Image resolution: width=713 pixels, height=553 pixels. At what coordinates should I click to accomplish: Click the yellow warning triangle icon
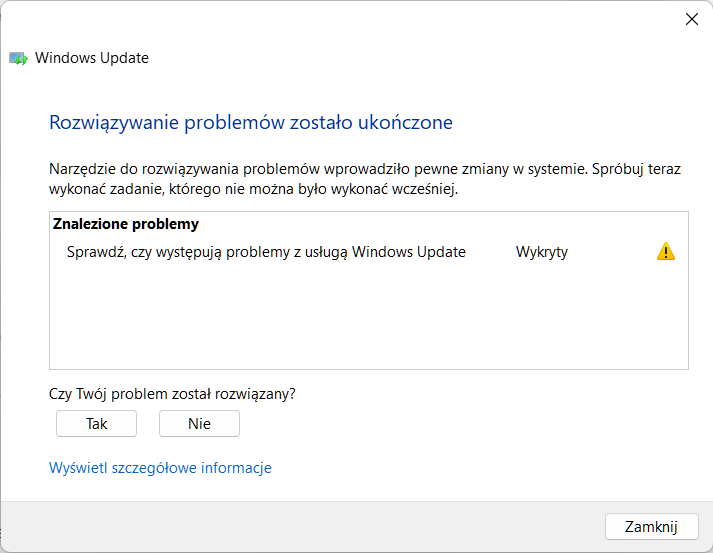pos(666,251)
